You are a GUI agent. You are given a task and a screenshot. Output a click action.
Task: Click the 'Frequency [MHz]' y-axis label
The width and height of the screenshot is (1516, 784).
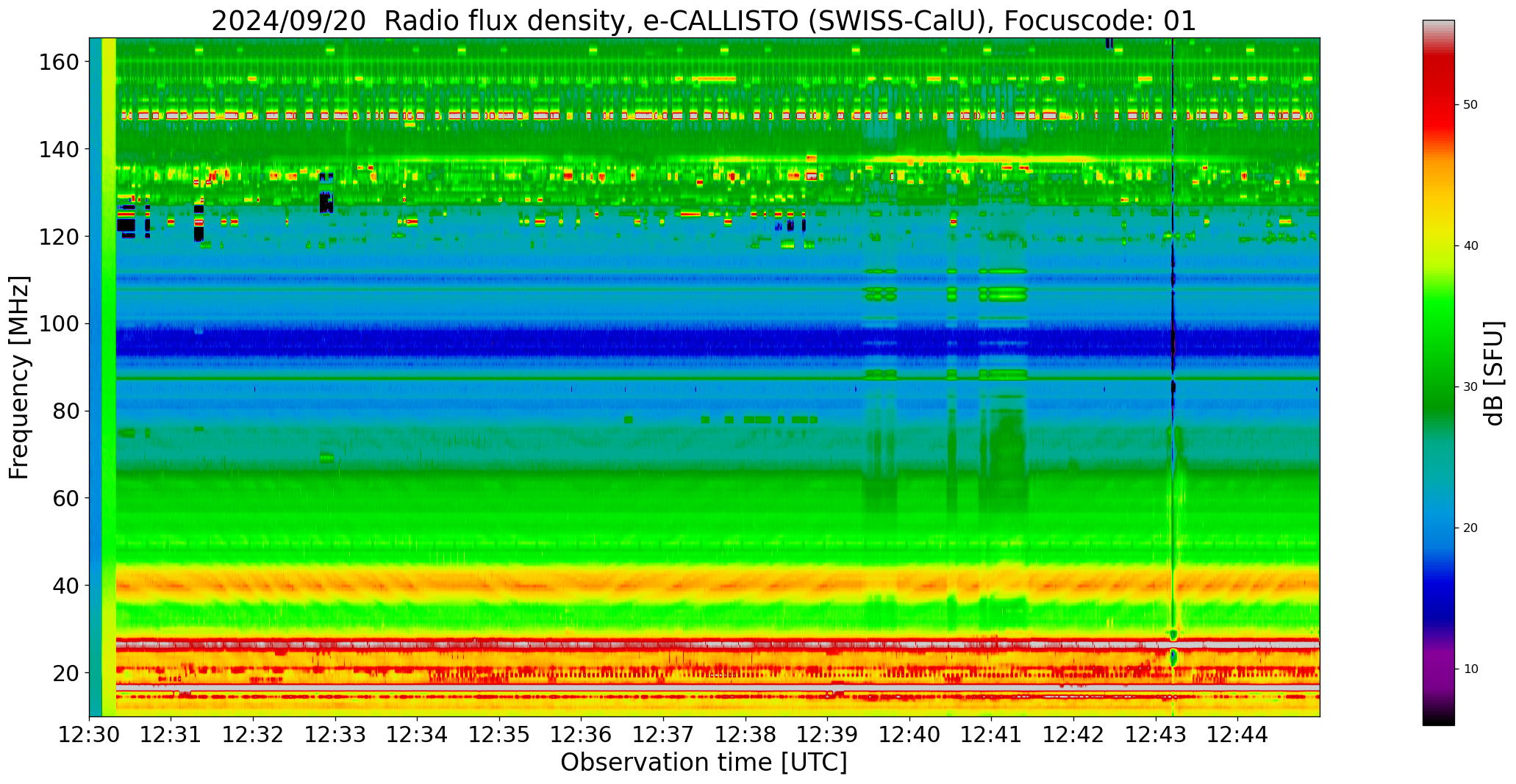tap(19, 377)
